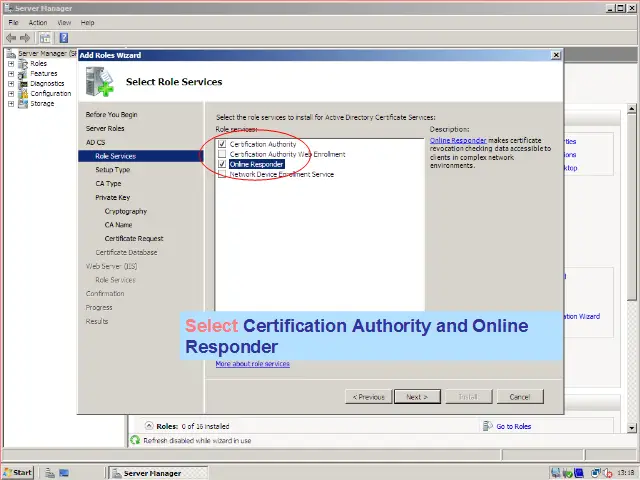Viewport: 640px width, 480px height.
Task: Open the View menu
Action: tap(64, 22)
